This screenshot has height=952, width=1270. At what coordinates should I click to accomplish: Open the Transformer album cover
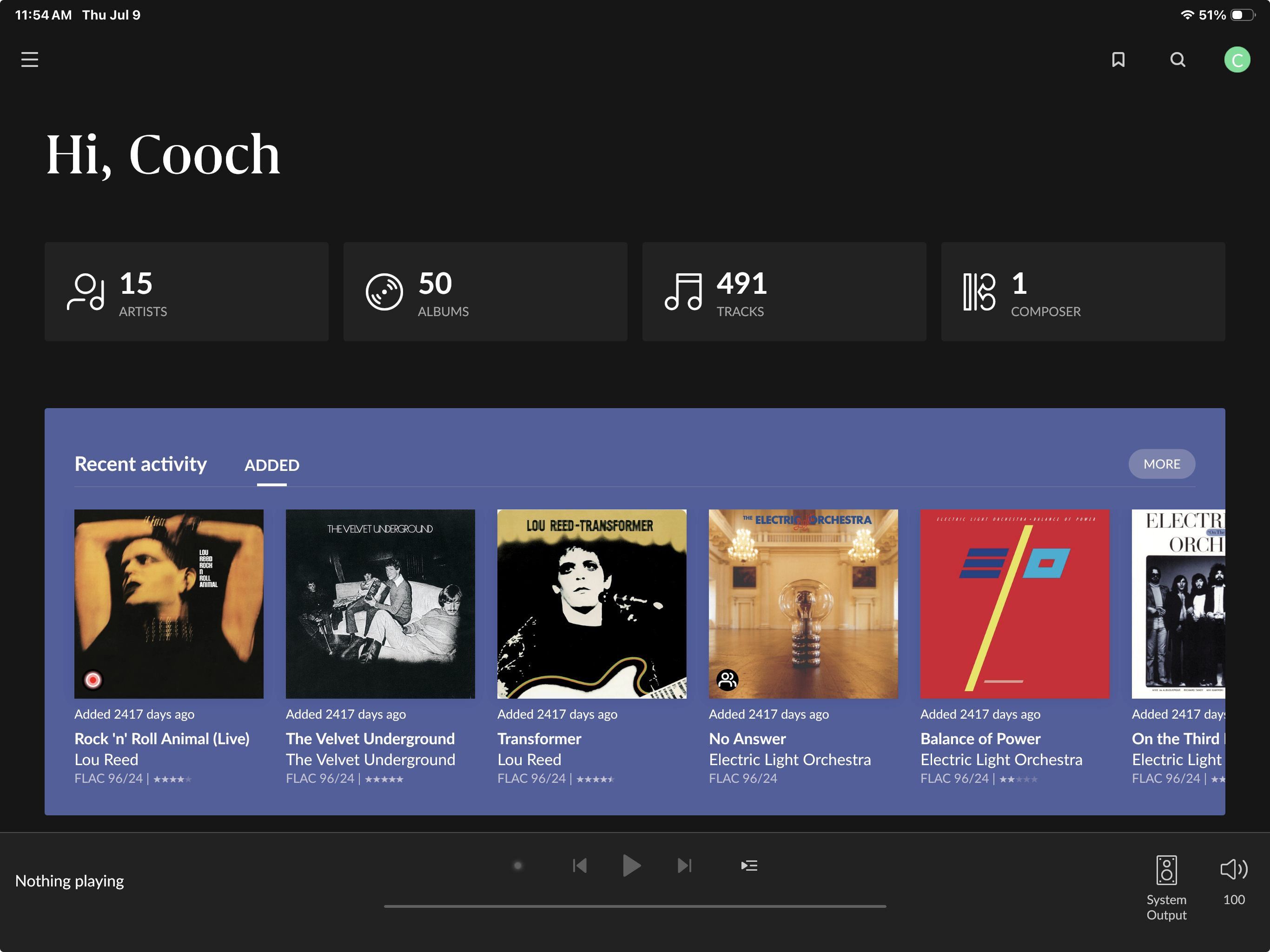click(x=591, y=604)
